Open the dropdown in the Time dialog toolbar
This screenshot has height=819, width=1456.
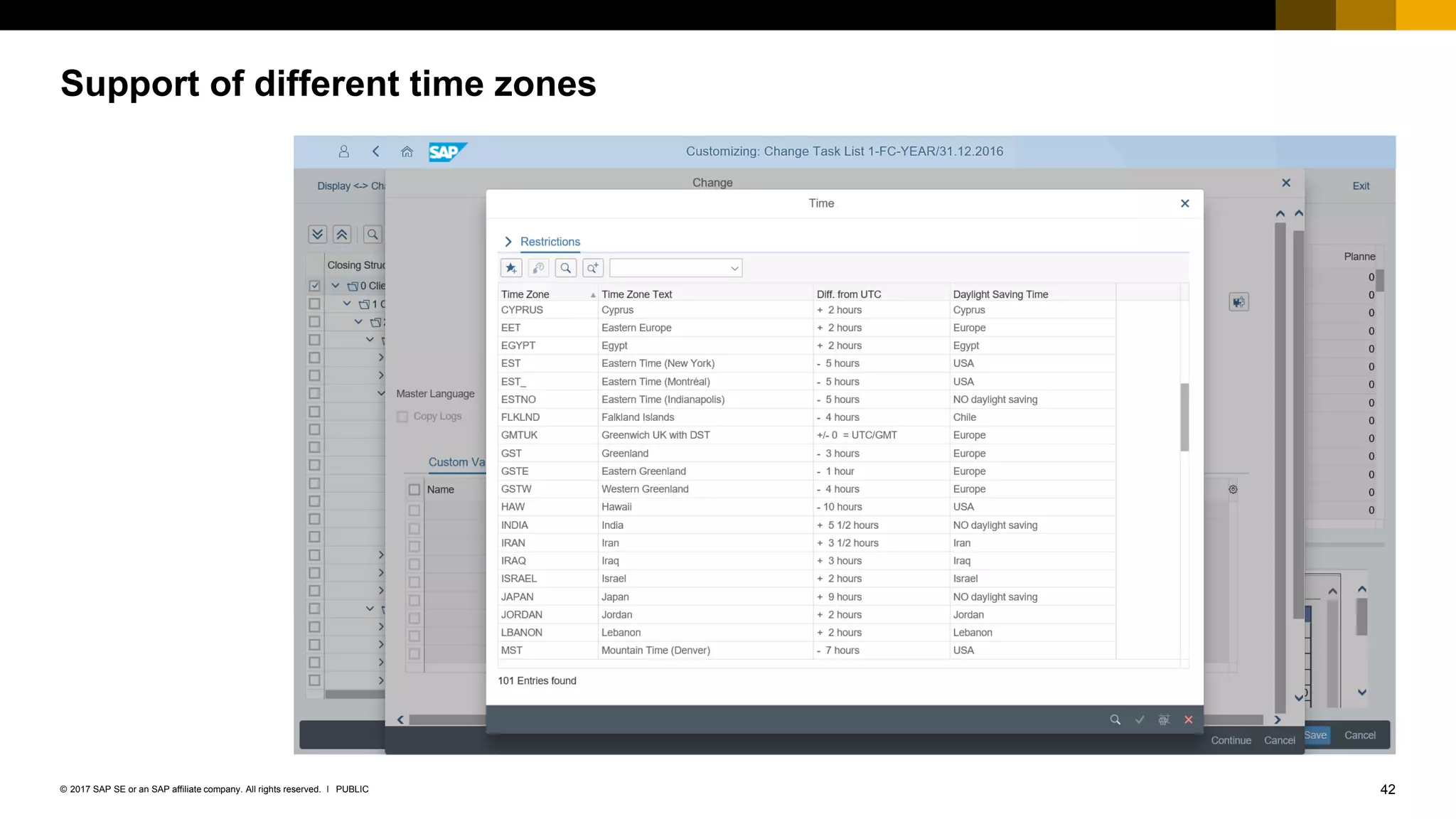pos(734,268)
